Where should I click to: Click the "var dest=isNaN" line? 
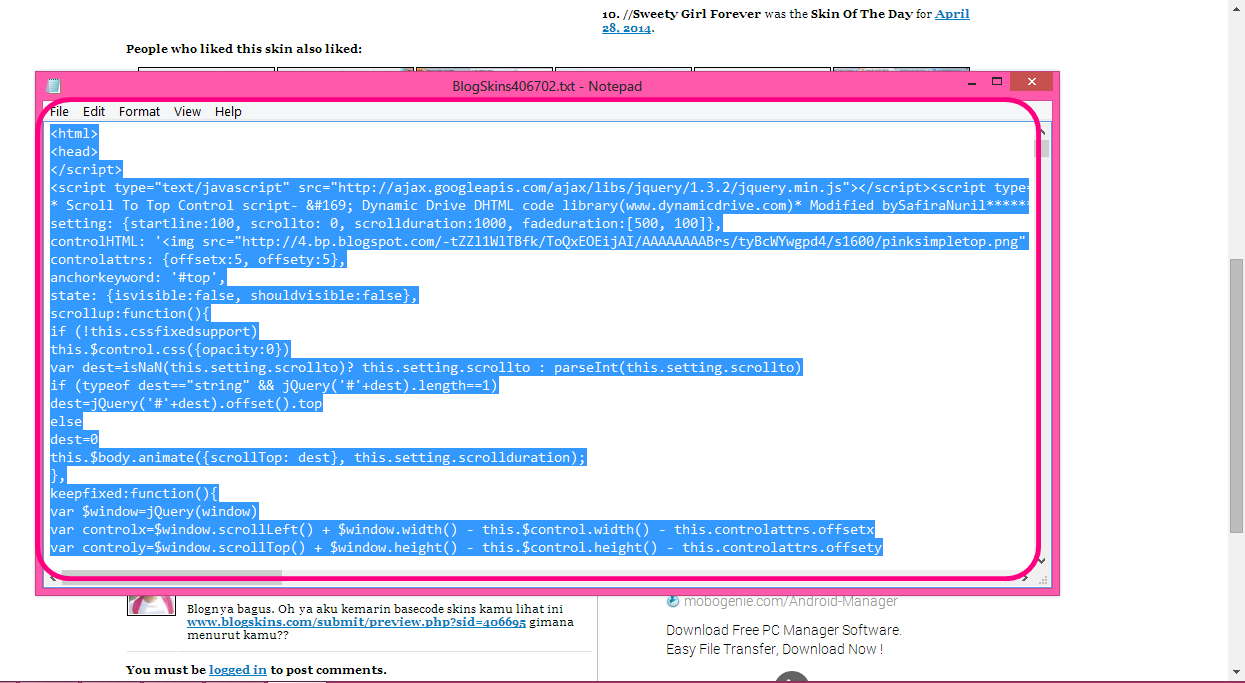click(x=426, y=367)
